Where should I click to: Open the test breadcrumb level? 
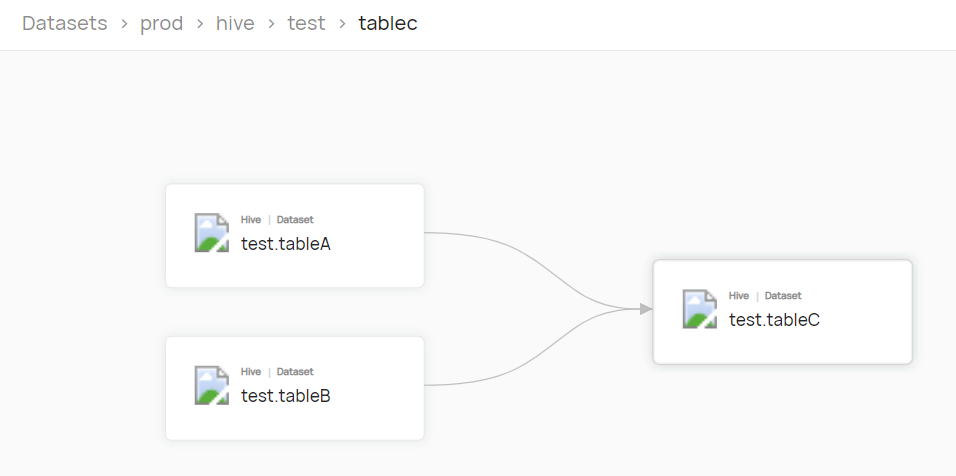[306, 23]
